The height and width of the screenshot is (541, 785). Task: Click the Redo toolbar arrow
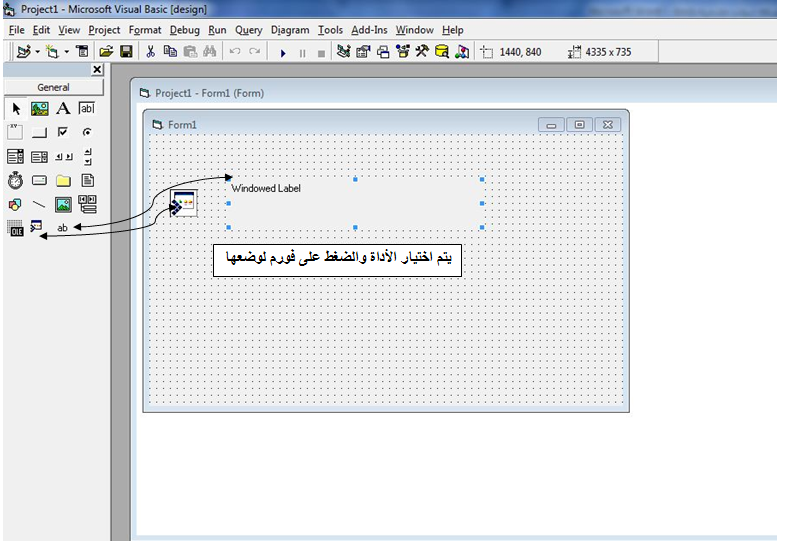(254, 52)
